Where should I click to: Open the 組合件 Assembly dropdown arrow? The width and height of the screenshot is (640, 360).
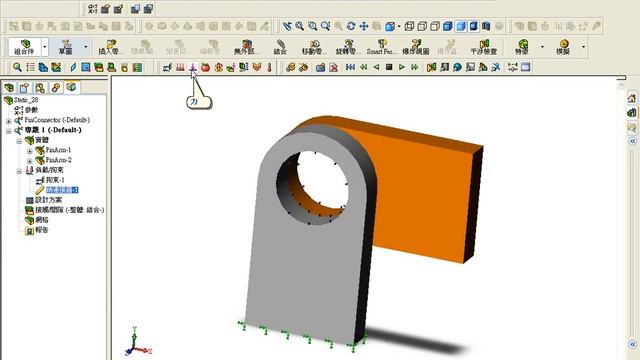(45, 47)
